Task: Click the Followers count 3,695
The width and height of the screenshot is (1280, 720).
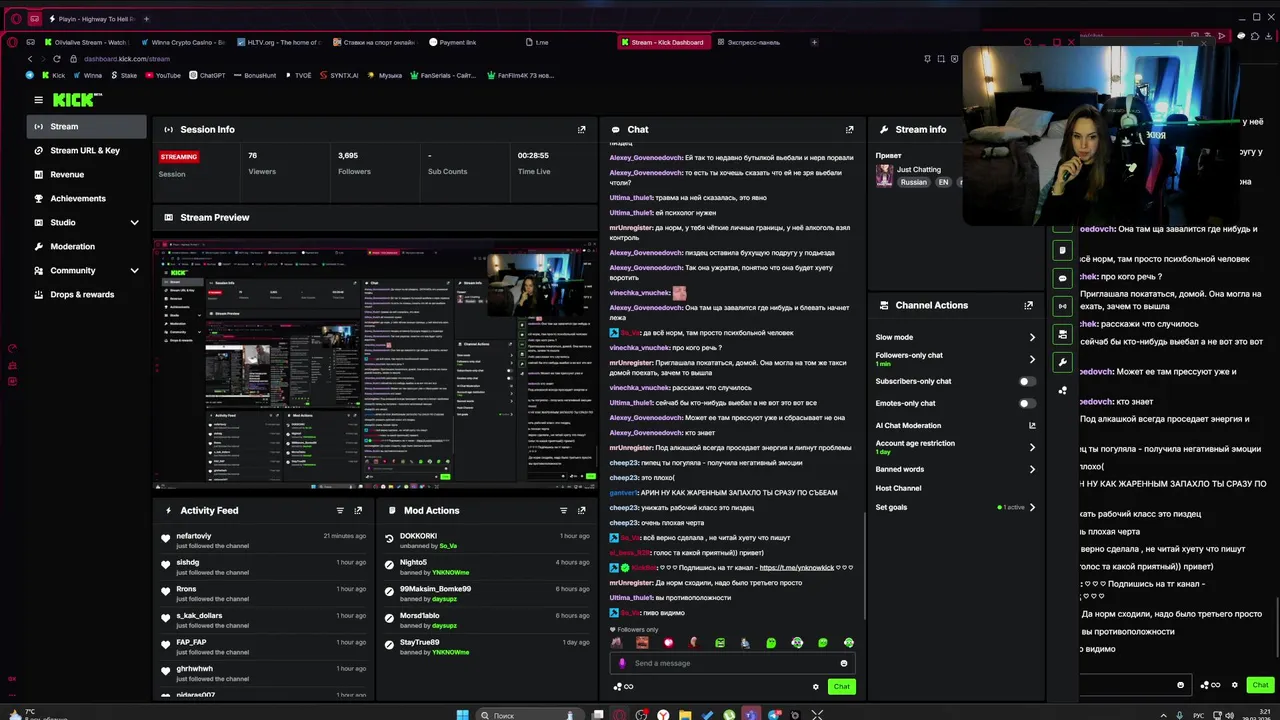Action: [x=348, y=156]
